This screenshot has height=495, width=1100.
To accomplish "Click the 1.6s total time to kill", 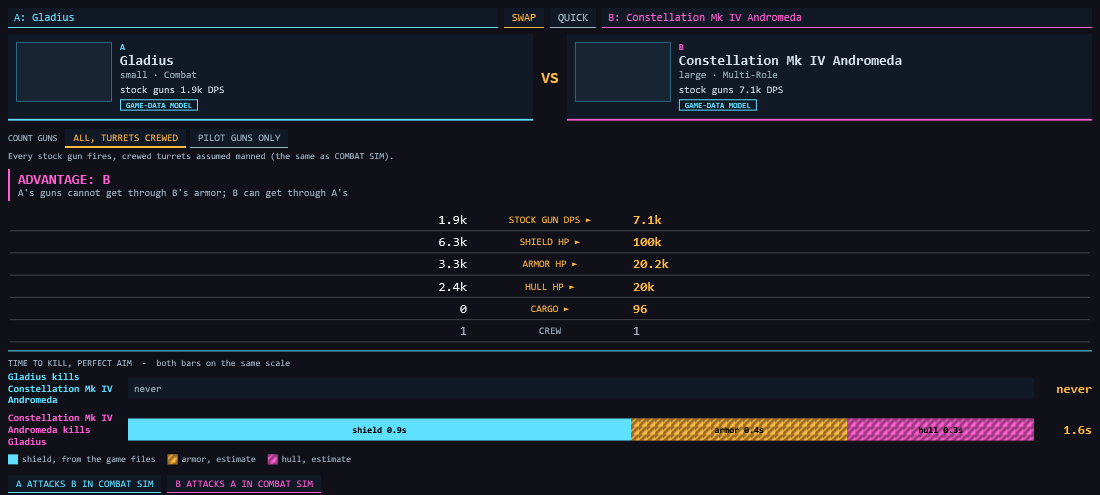I will 1077,430.
